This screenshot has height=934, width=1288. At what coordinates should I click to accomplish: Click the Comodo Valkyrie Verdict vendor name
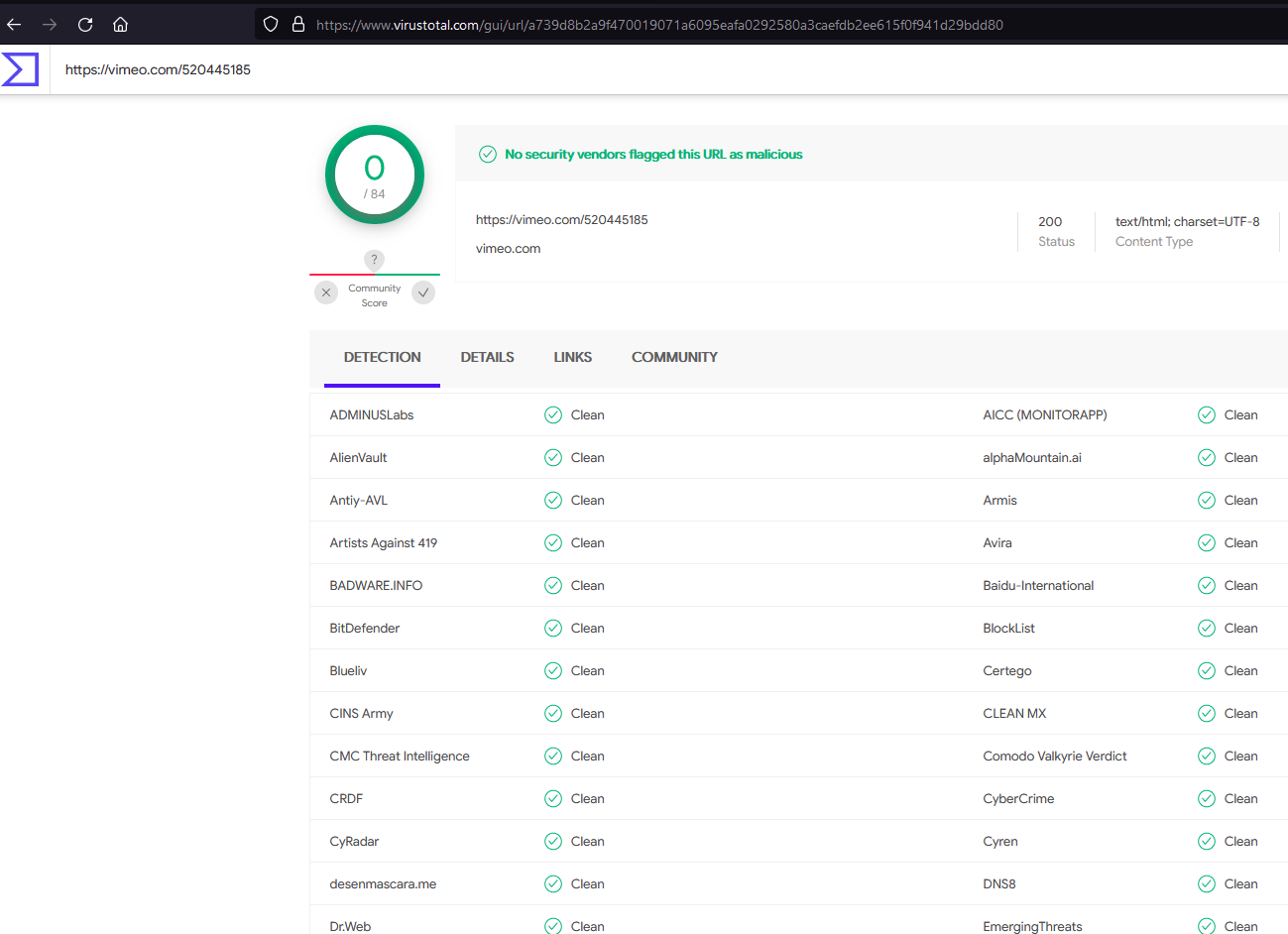pyautogui.click(x=1054, y=756)
